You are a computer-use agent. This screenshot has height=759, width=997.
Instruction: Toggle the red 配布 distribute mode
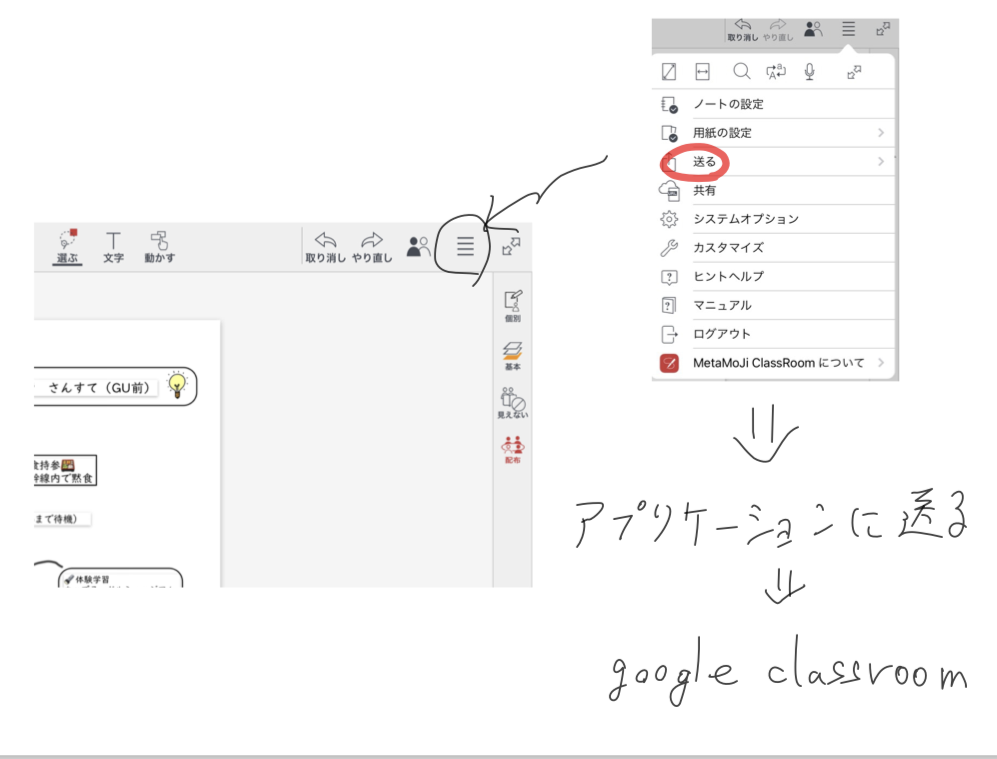point(513,449)
